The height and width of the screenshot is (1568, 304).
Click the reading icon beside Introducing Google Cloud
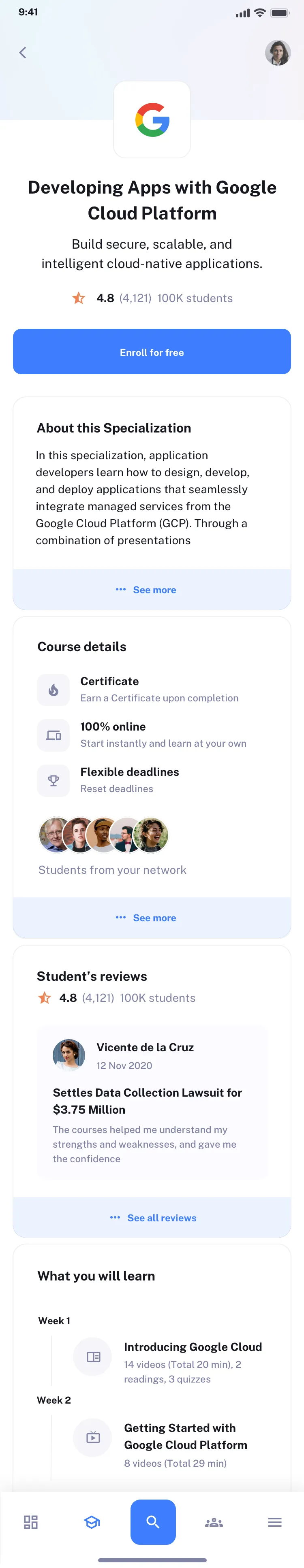92,1357
